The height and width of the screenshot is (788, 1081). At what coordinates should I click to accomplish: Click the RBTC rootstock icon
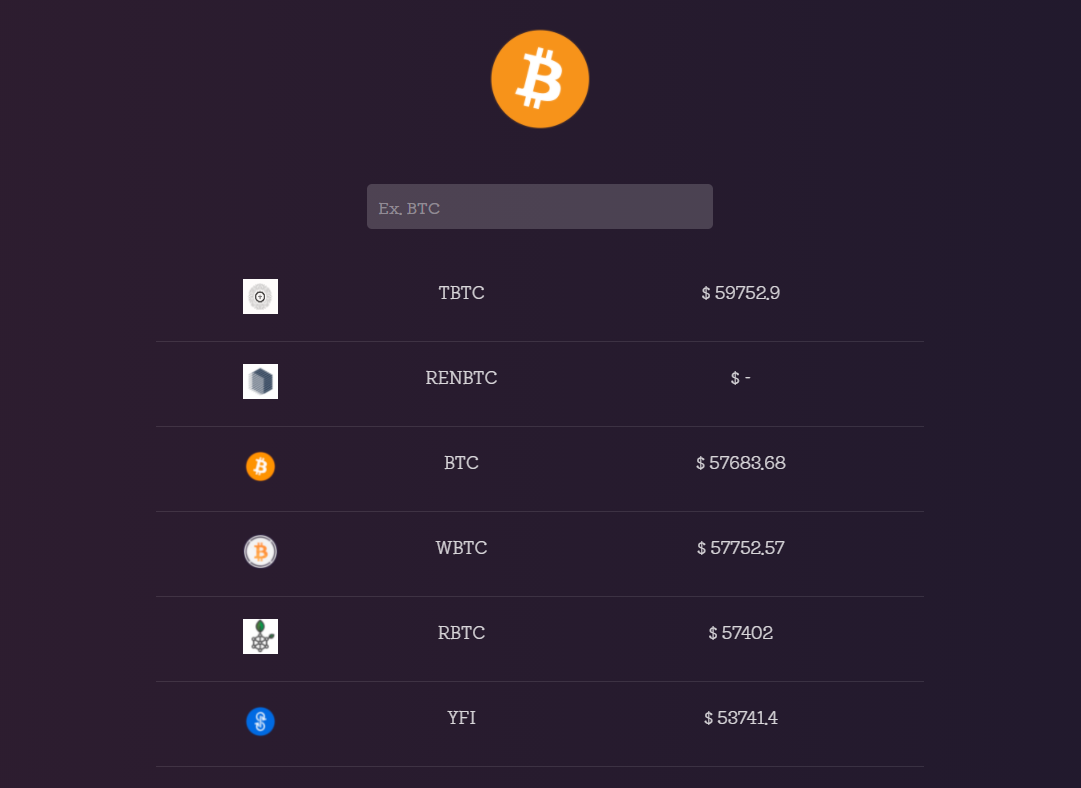[260, 636]
